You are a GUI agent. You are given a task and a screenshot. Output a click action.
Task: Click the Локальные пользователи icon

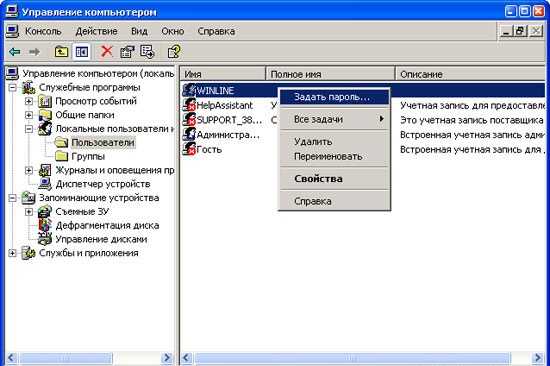[x=45, y=128]
